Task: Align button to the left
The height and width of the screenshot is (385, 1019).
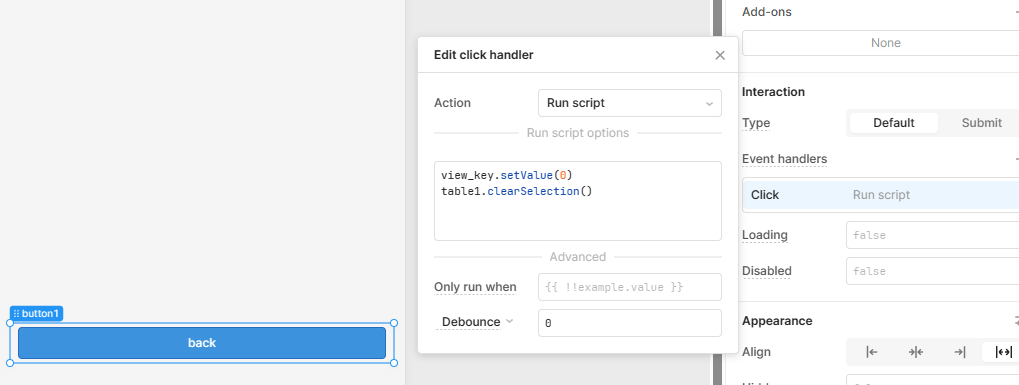Action: pyautogui.click(x=872, y=352)
